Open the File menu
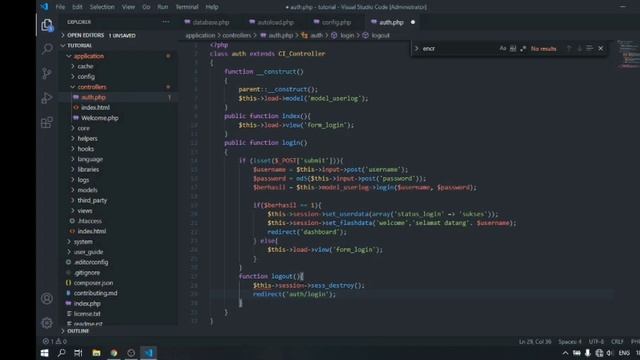Viewport: 640px width, 360px height. tap(60, 7)
